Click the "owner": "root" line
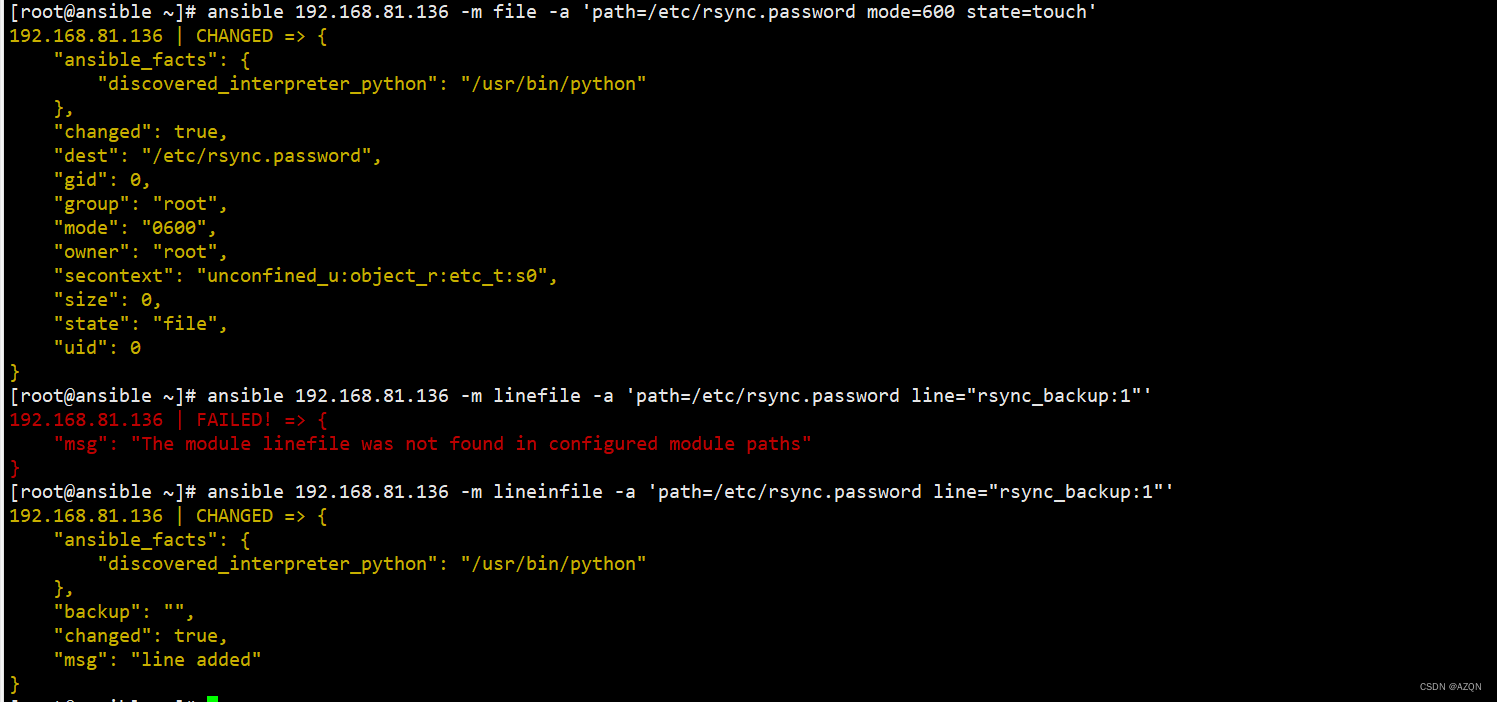Screen dimensions: 1497x702 pyautogui.click(x=141, y=252)
